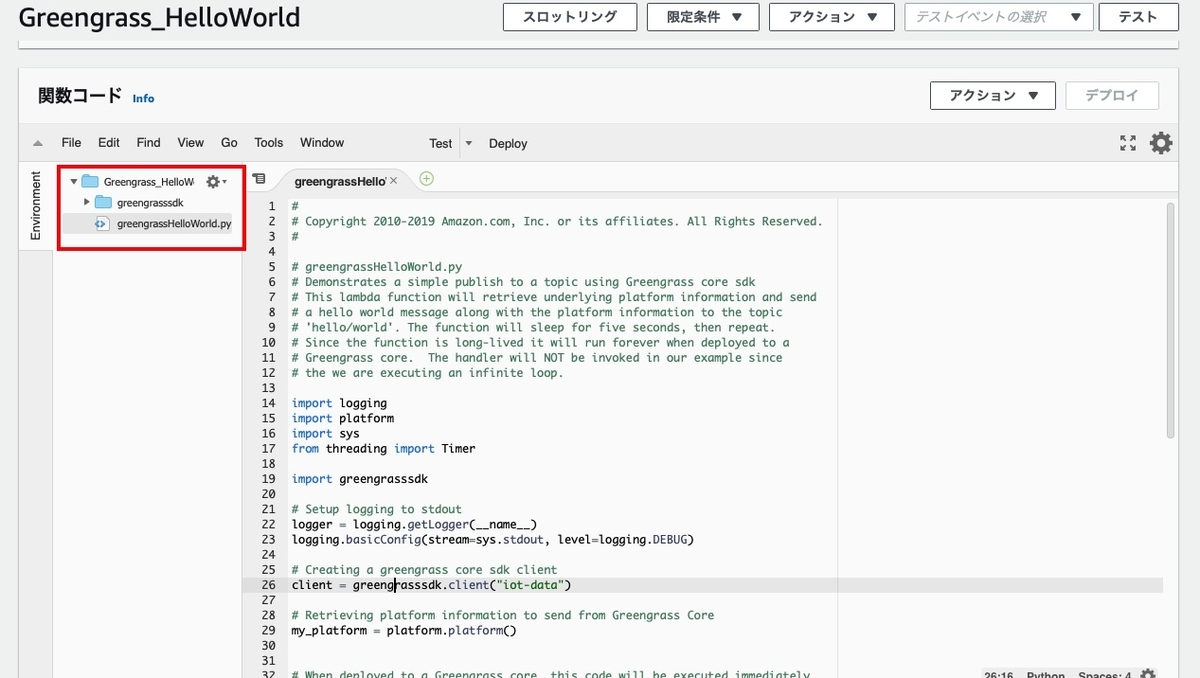Switch to the greengrassHello editor tab
Viewport: 1200px width, 678px height.
tap(339, 181)
